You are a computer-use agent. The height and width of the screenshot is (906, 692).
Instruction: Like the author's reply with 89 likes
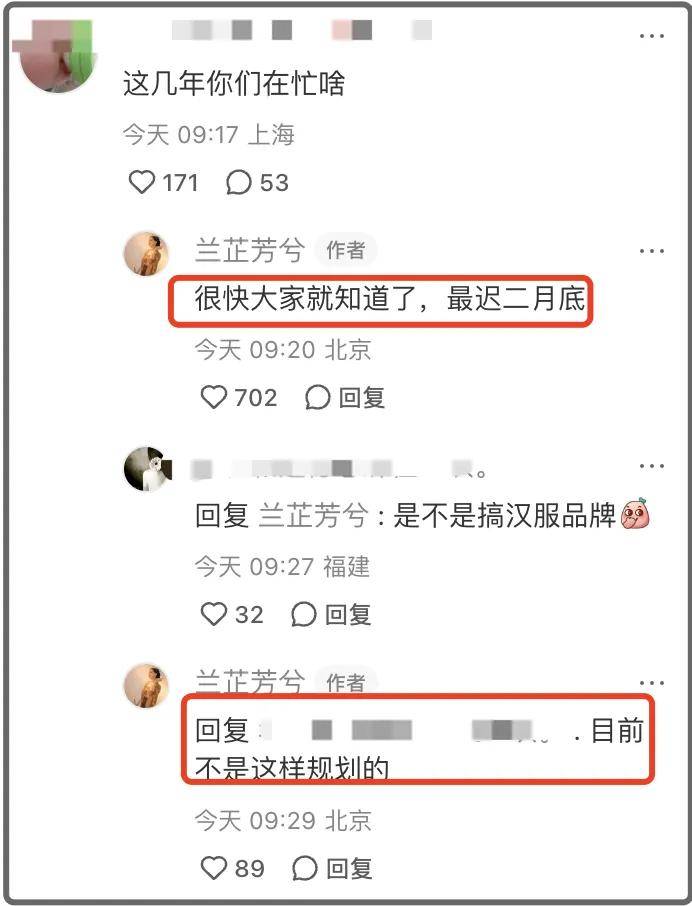pos(214,868)
